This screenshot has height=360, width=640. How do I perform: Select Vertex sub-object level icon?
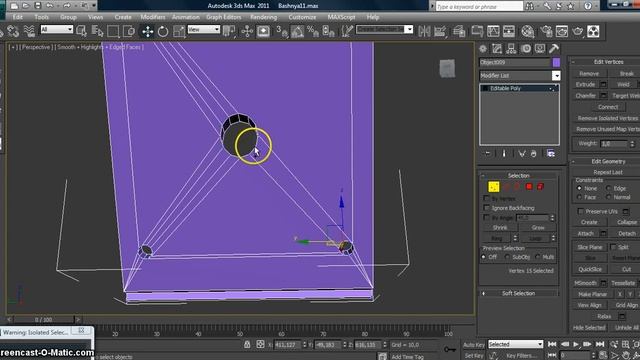pyautogui.click(x=494, y=187)
